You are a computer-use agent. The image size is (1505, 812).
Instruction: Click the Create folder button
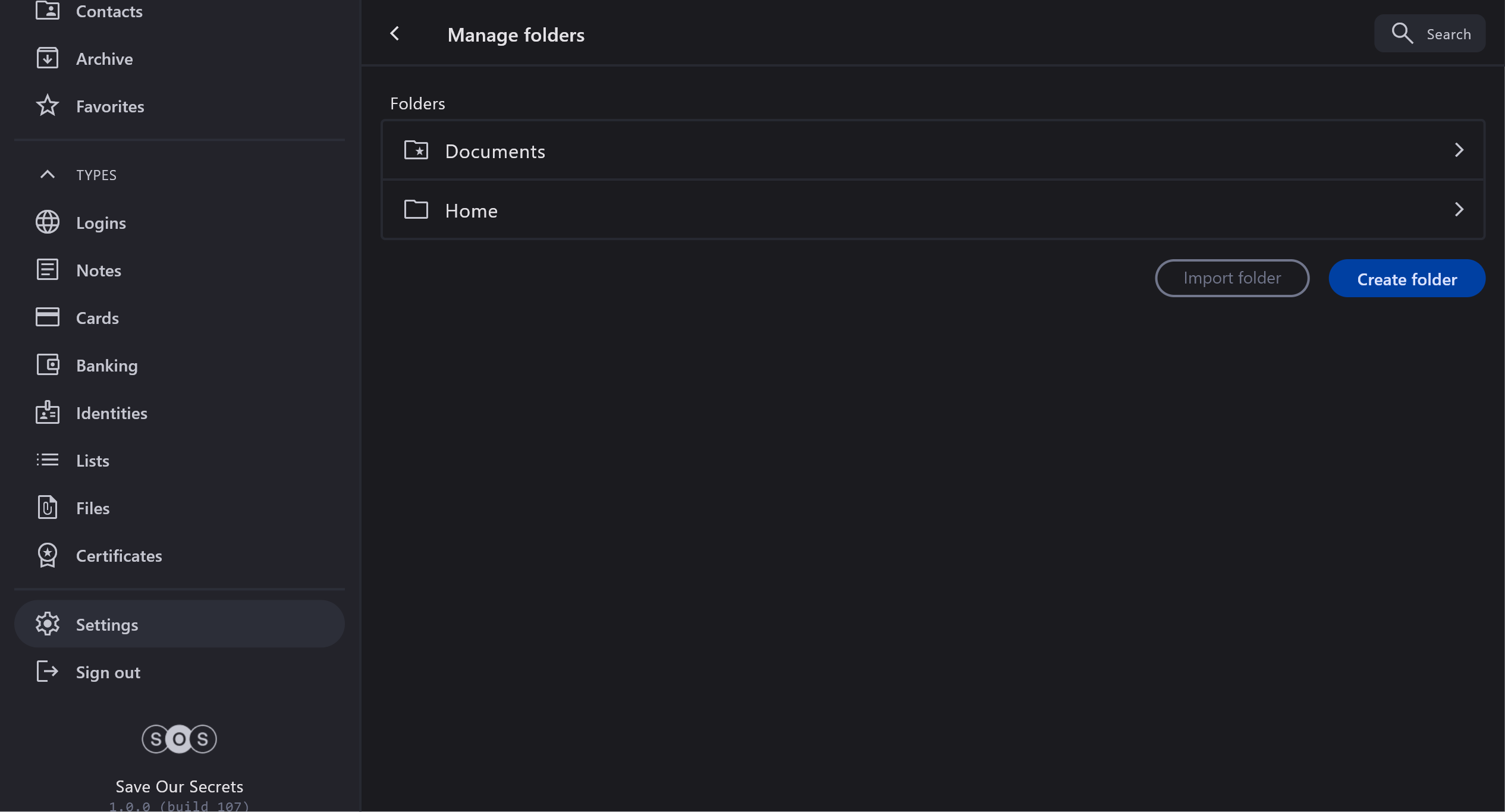(x=1406, y=279)
